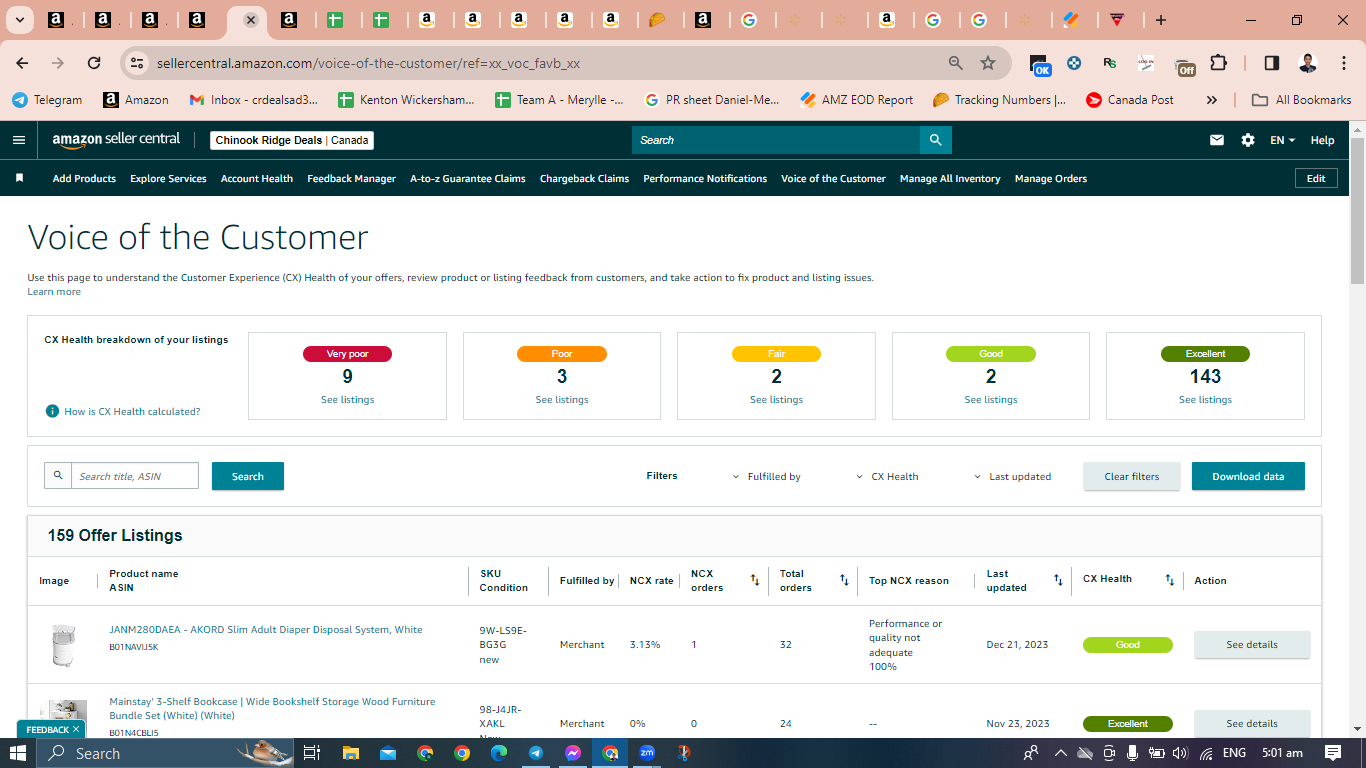Click the info icon beside How is CX Health calculated

[52, 411]
